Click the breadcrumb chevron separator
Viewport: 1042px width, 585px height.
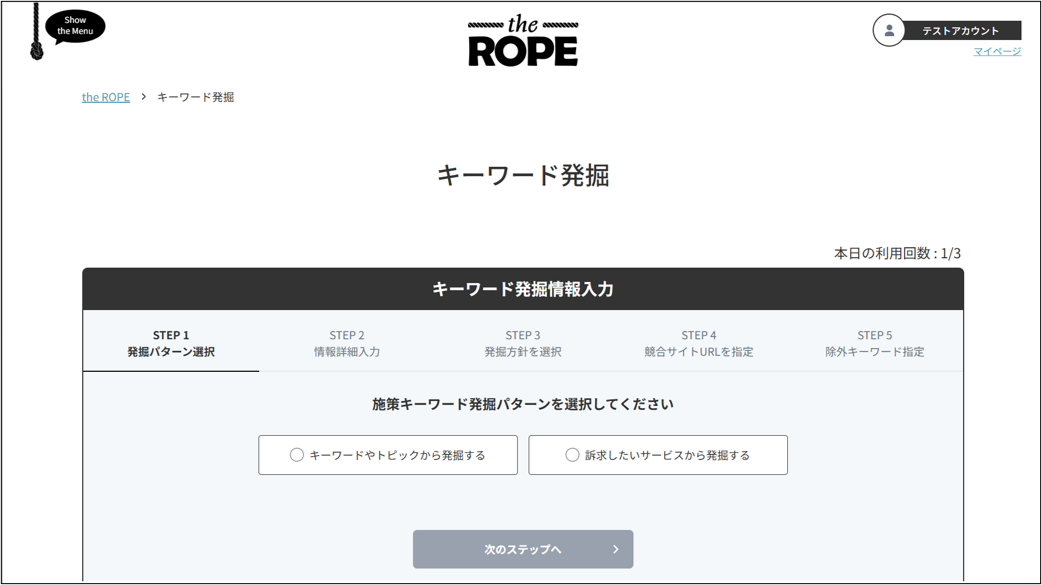[143, 97]
